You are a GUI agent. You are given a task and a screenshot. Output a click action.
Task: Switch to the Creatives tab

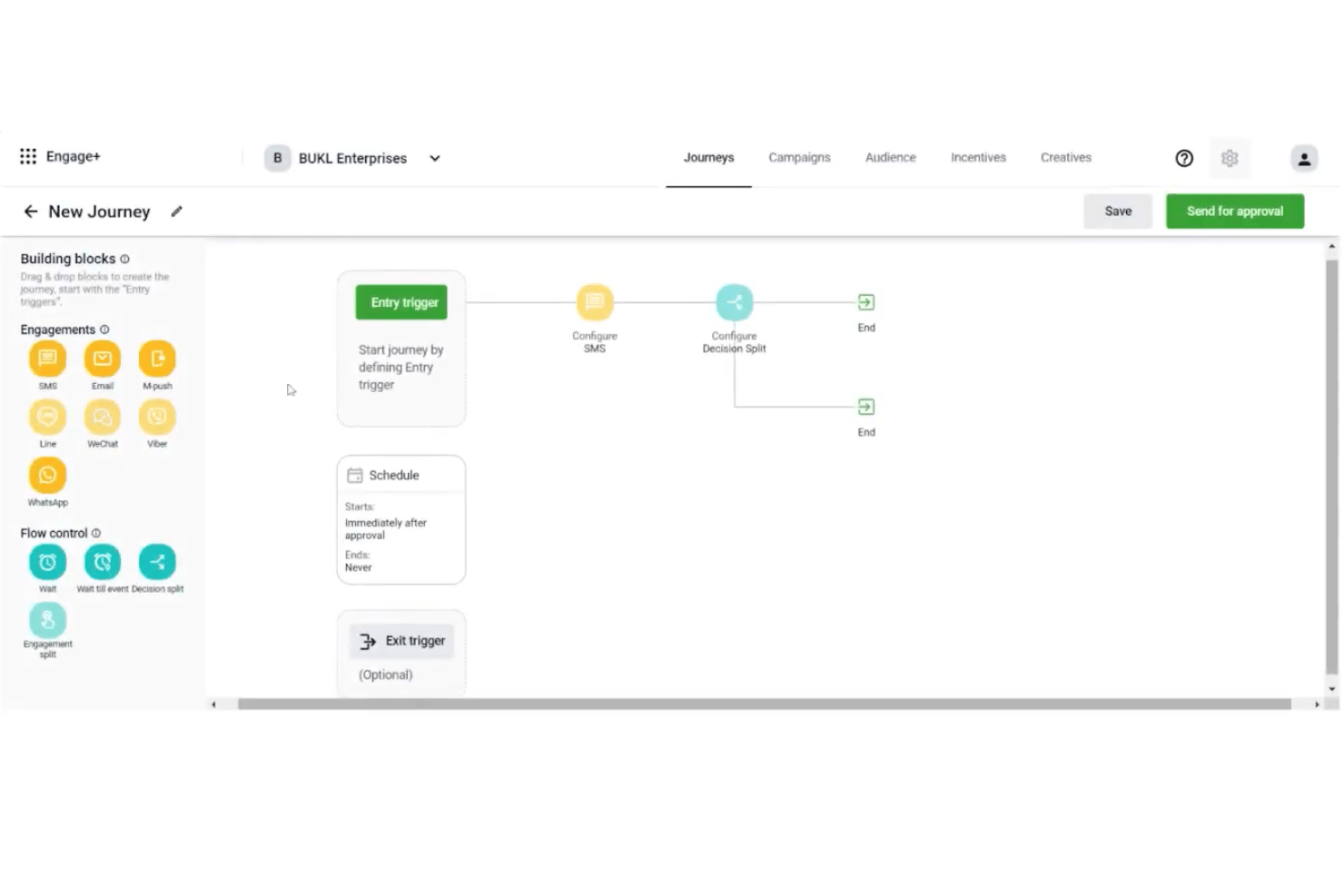tap(1066, 158)
